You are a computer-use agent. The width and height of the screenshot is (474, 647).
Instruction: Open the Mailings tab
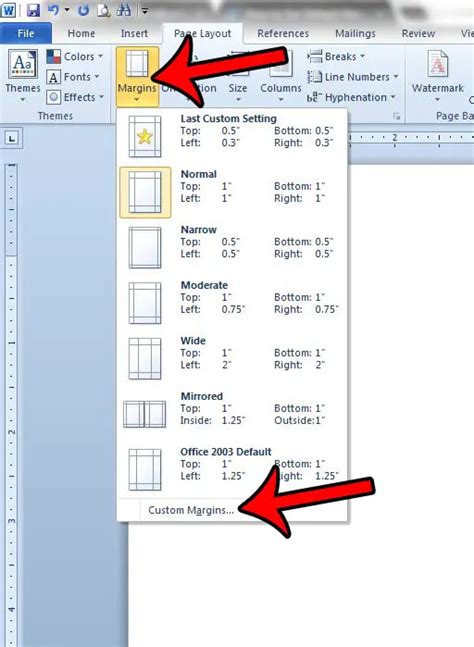355,33
